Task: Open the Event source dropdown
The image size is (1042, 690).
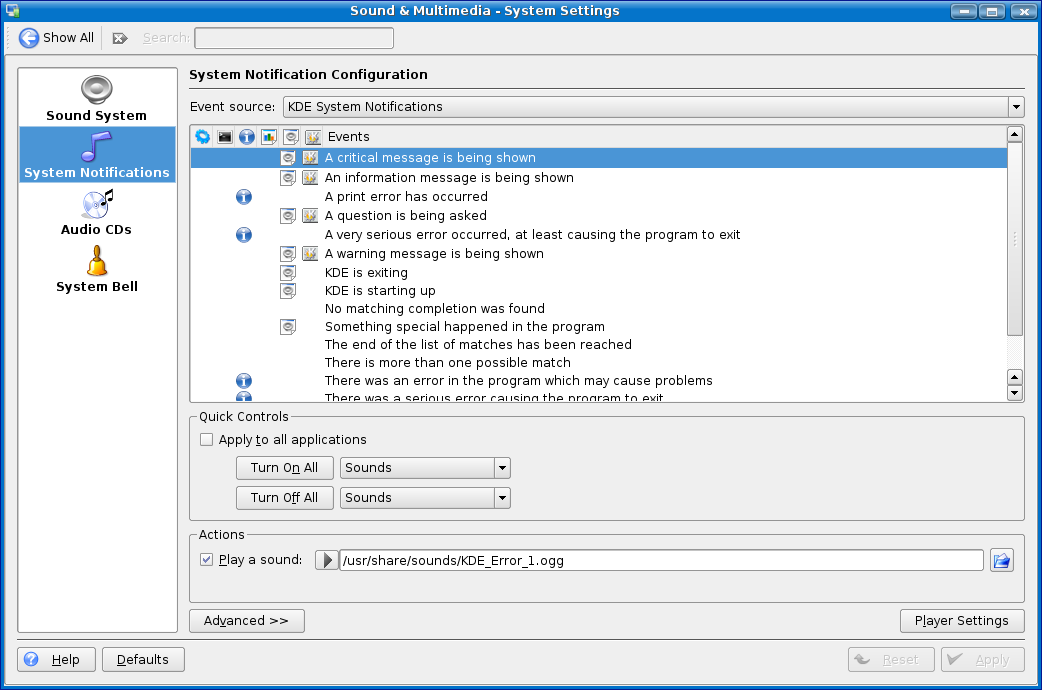Action: point(654,107)
